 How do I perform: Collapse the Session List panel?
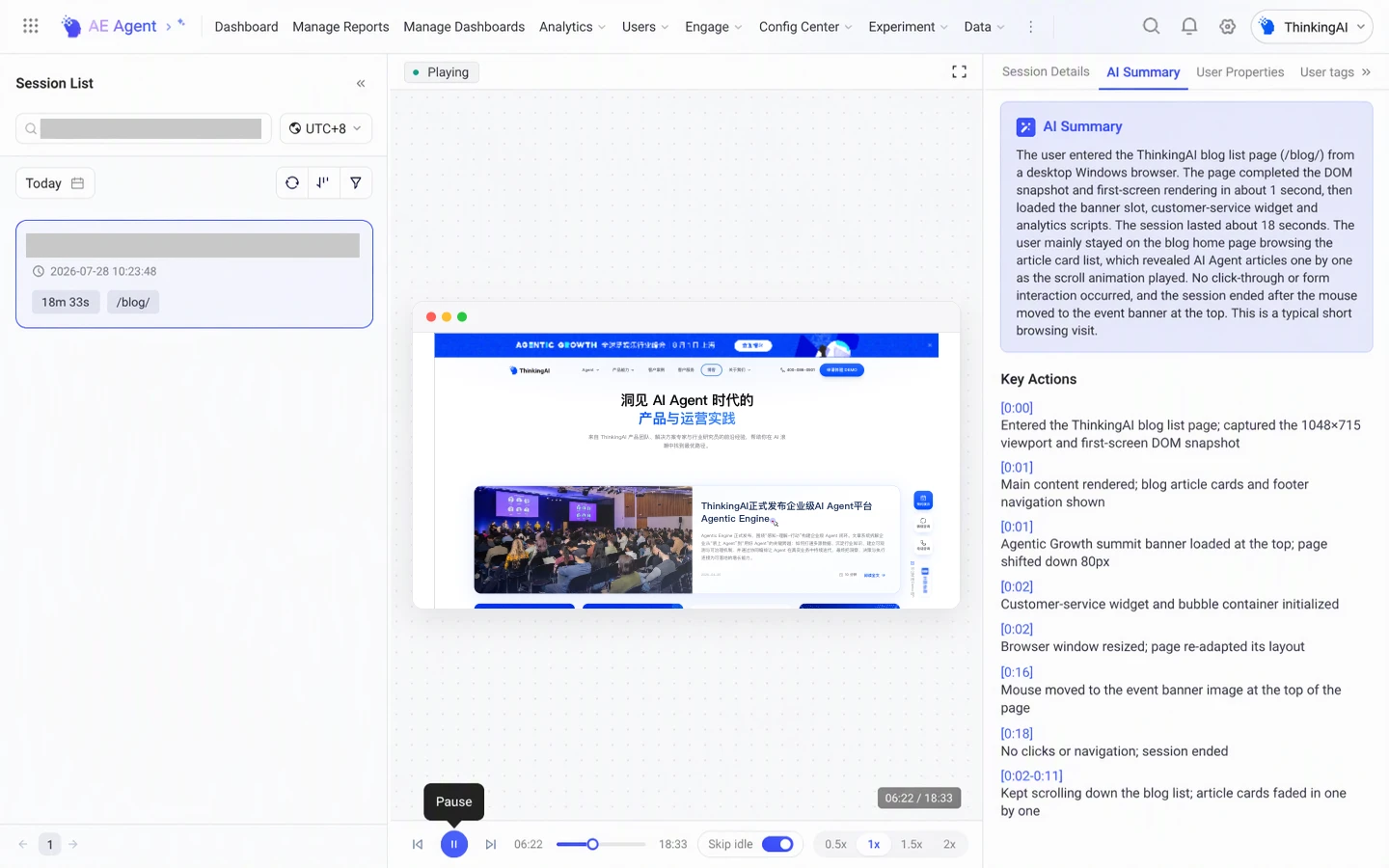point(361,84)
